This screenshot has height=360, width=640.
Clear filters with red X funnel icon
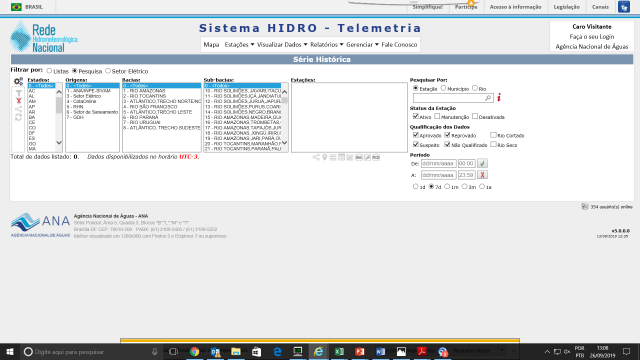(18, 101)
